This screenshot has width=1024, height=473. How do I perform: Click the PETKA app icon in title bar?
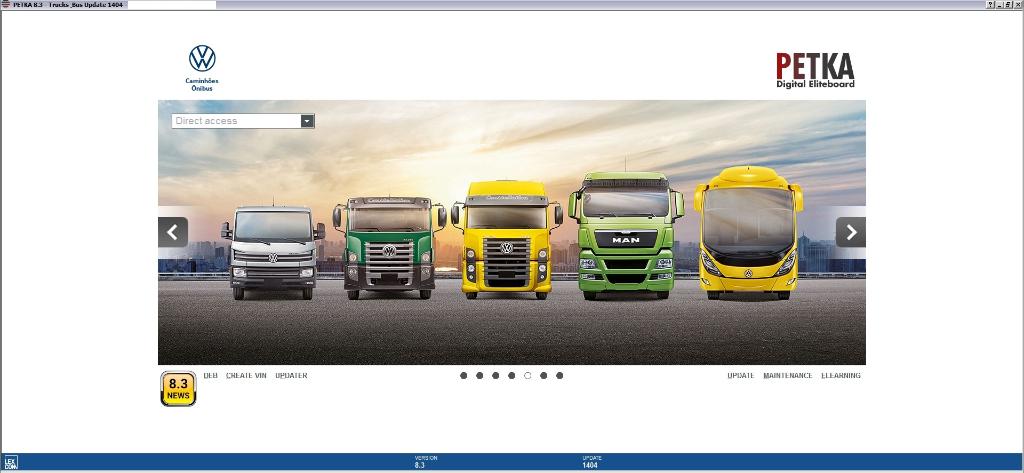tap(5, 5)
